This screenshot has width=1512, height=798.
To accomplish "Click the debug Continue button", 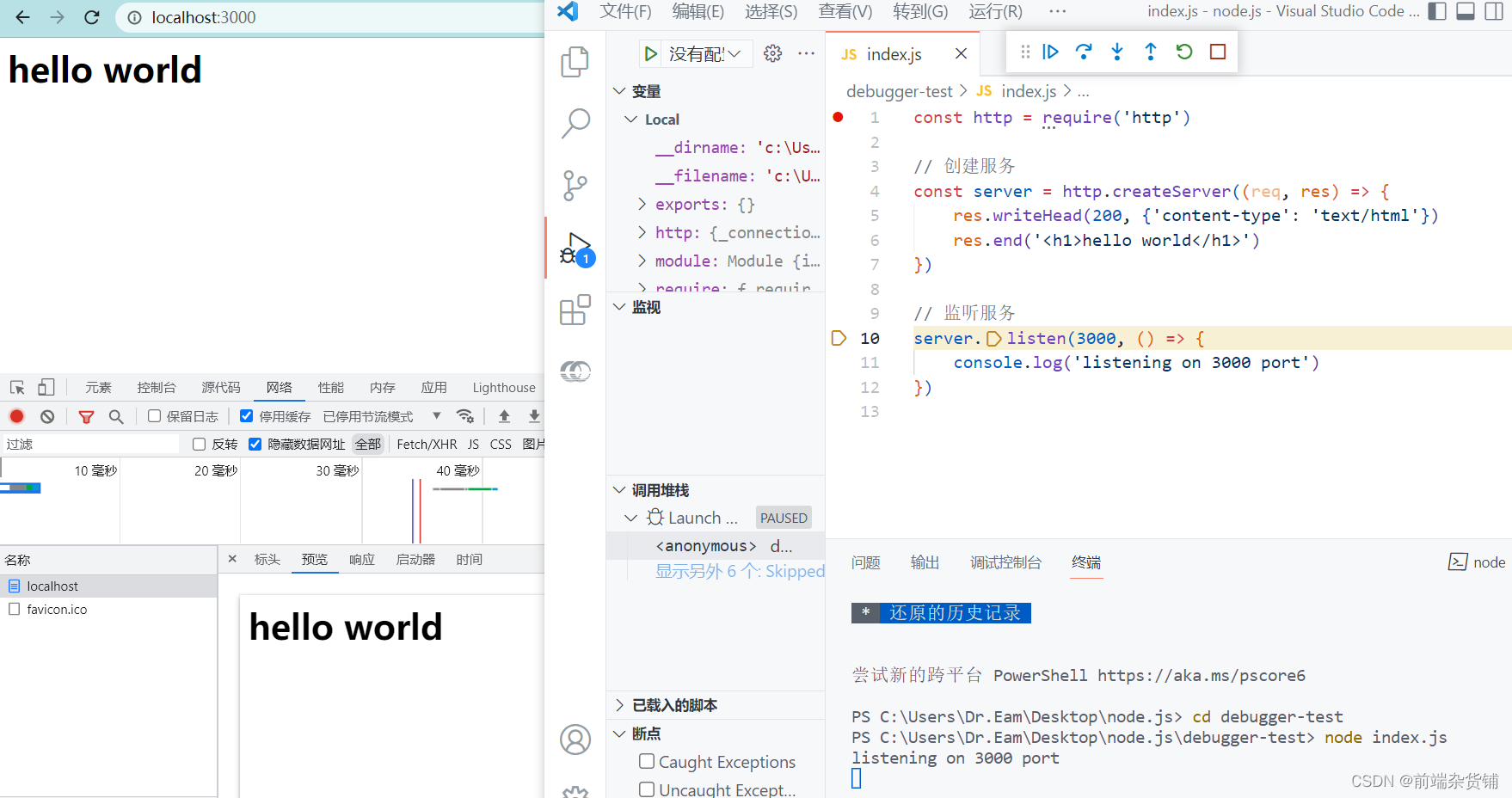I will click(x=1050, y=52).
